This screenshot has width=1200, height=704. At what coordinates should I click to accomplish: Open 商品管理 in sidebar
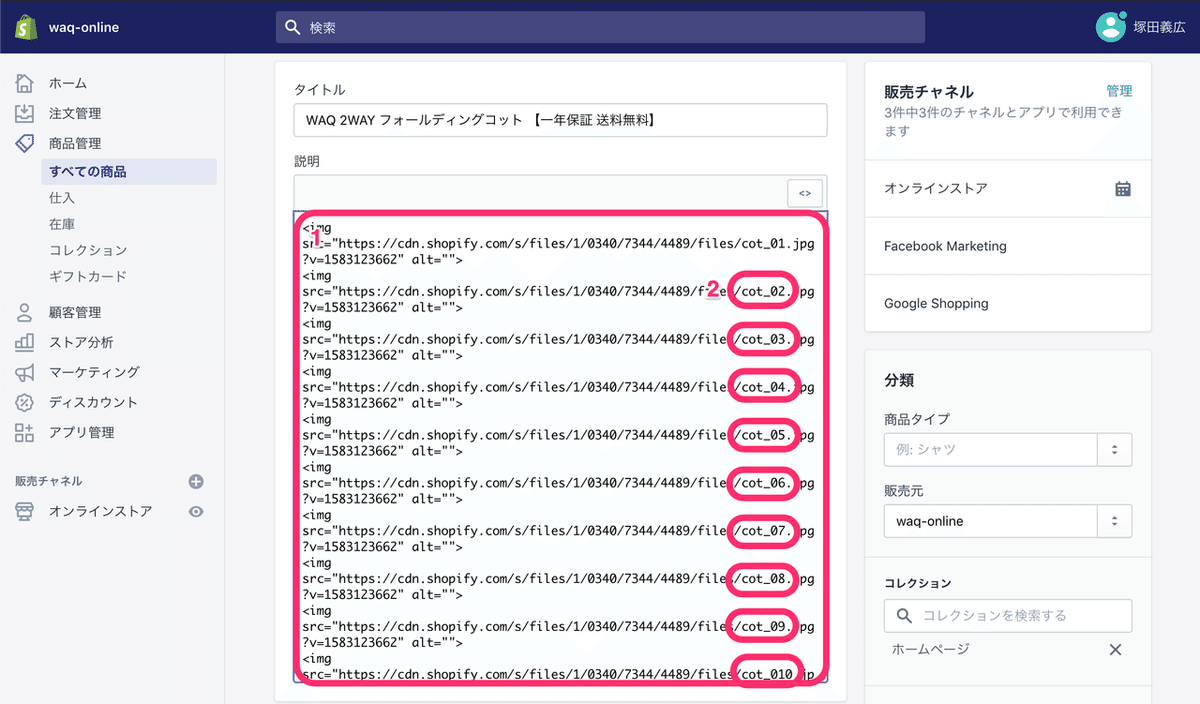pyautogui.click(x=75, y=143)
